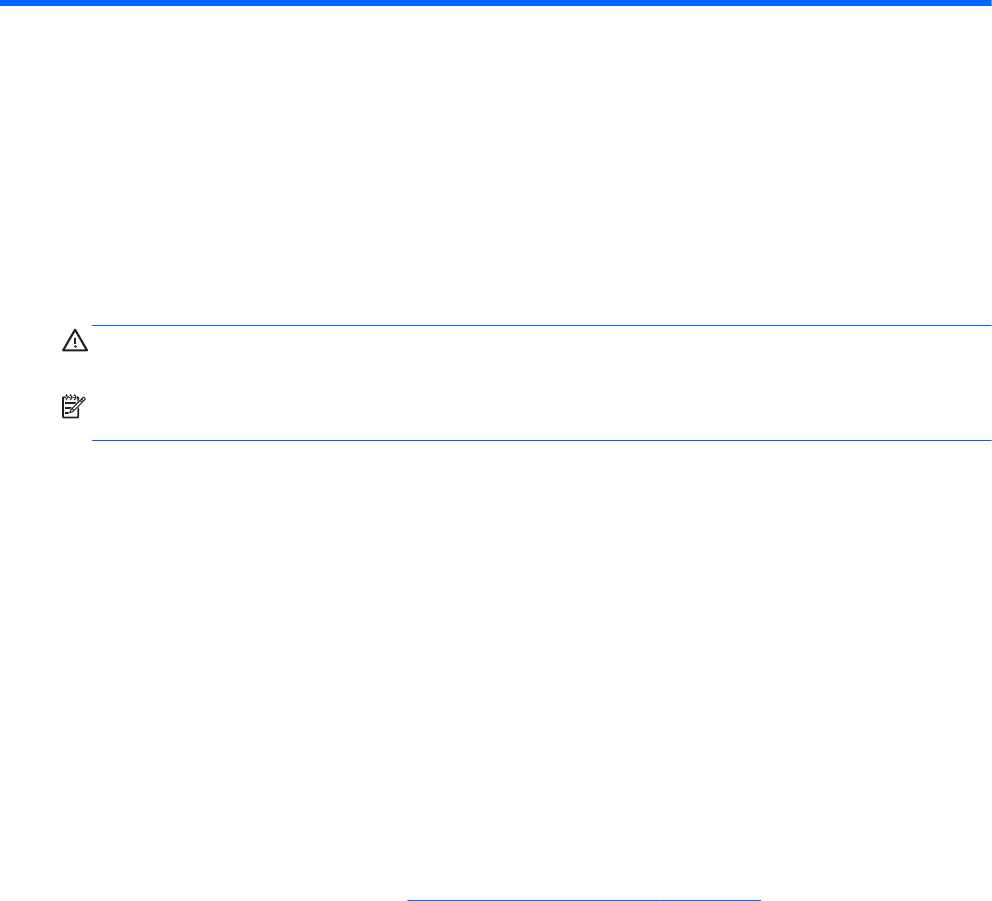Click the longest segment of the bottom underlined link

click(533, 899)
